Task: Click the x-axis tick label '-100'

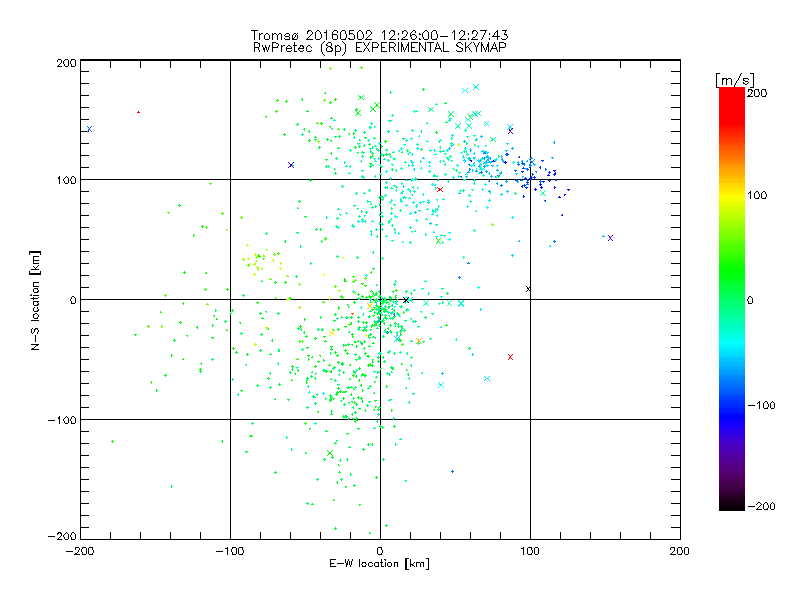Action: point(230,551)
